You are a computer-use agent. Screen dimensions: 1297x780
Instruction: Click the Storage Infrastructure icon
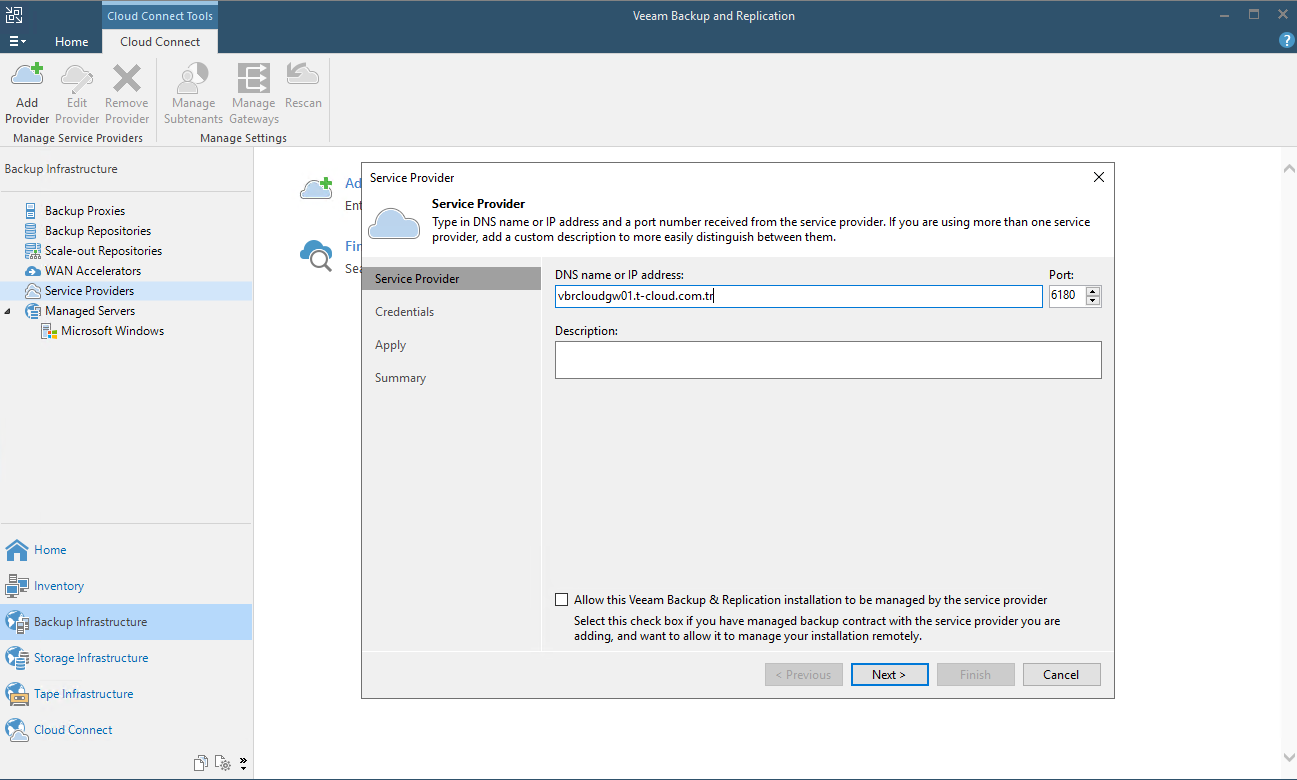pos(17,658)
